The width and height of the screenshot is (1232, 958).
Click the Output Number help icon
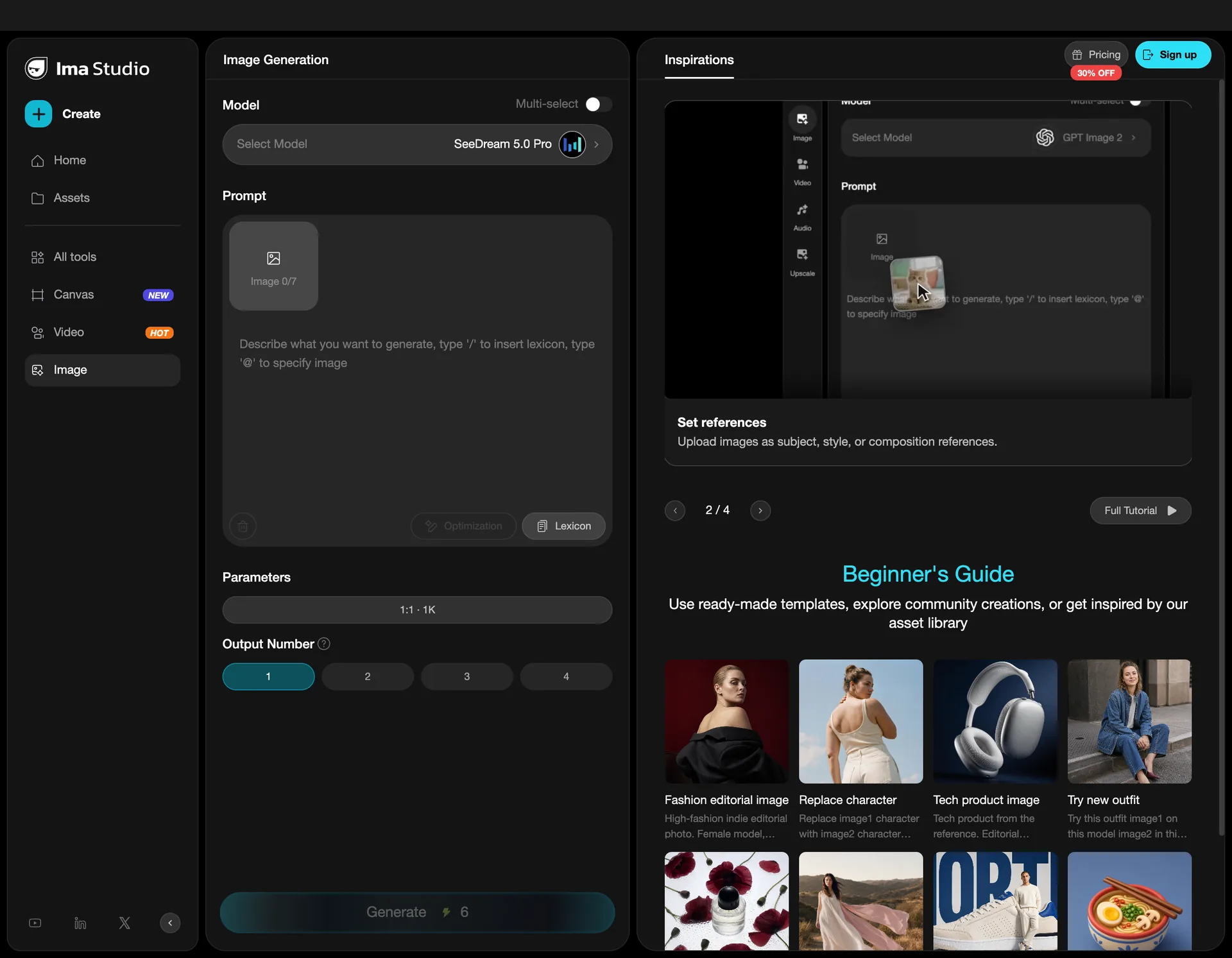tap(324, 644)
